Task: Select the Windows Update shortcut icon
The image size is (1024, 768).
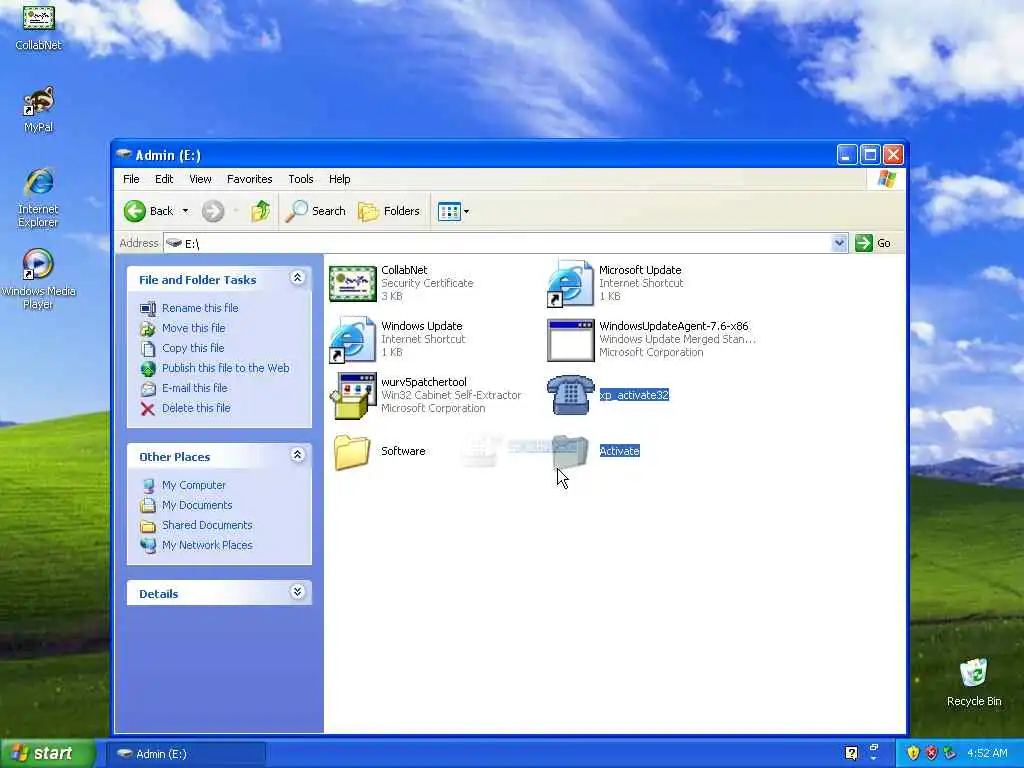Action: click(353, 340)
